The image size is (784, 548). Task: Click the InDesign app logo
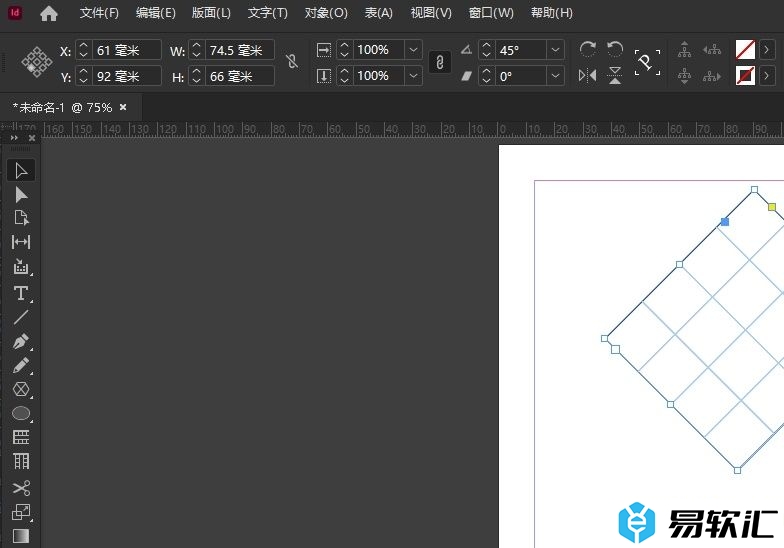tap(15, 12)
